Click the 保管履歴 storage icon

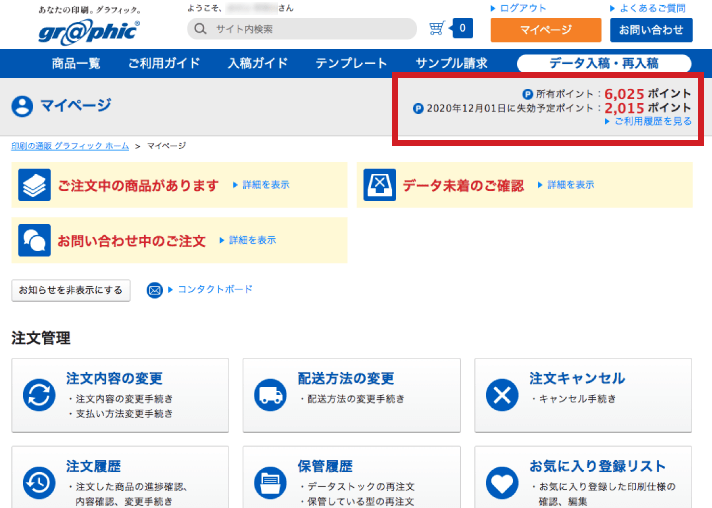(271, 481)
